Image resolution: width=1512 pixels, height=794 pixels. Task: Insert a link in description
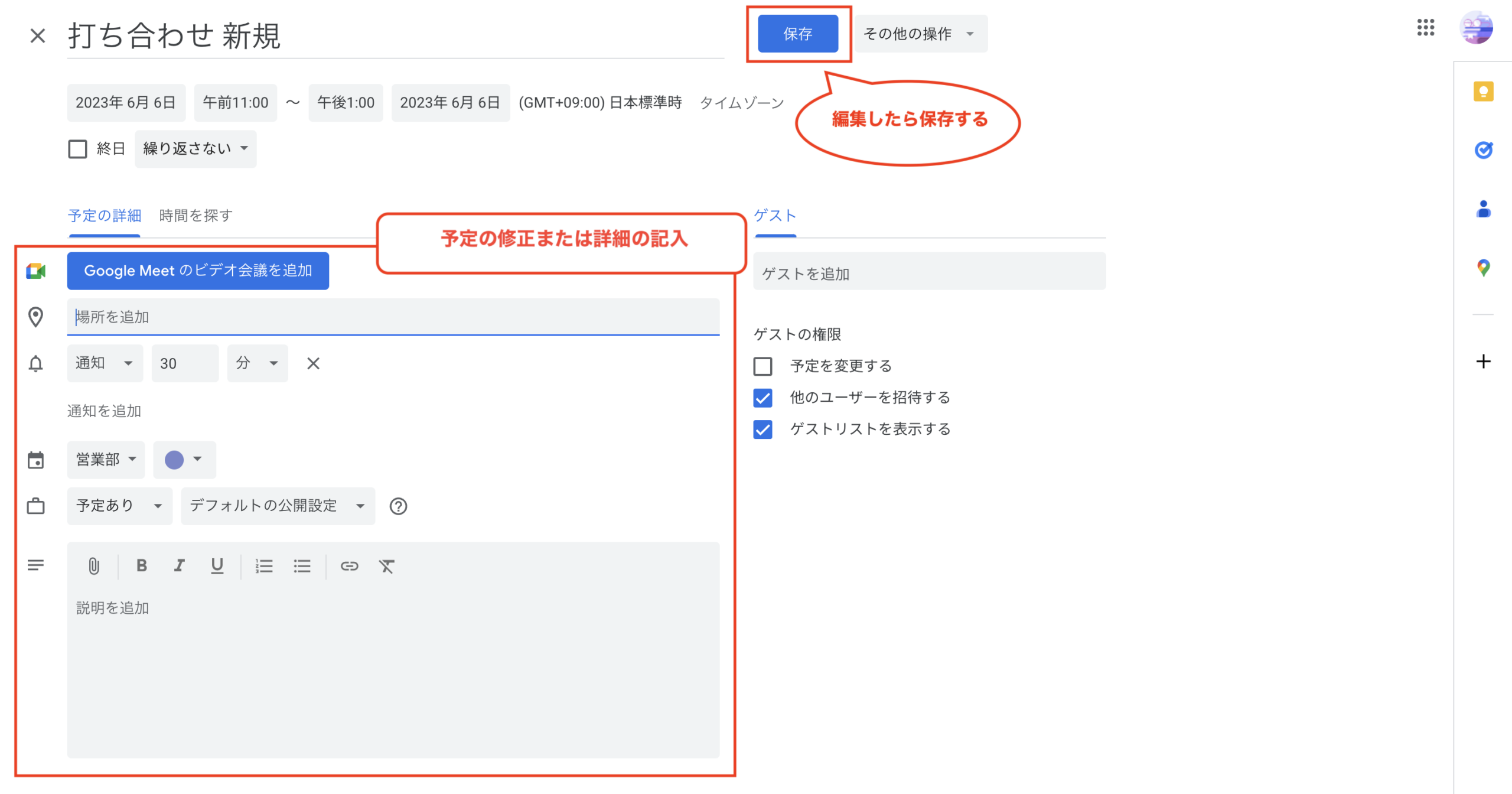coord(349,566)
